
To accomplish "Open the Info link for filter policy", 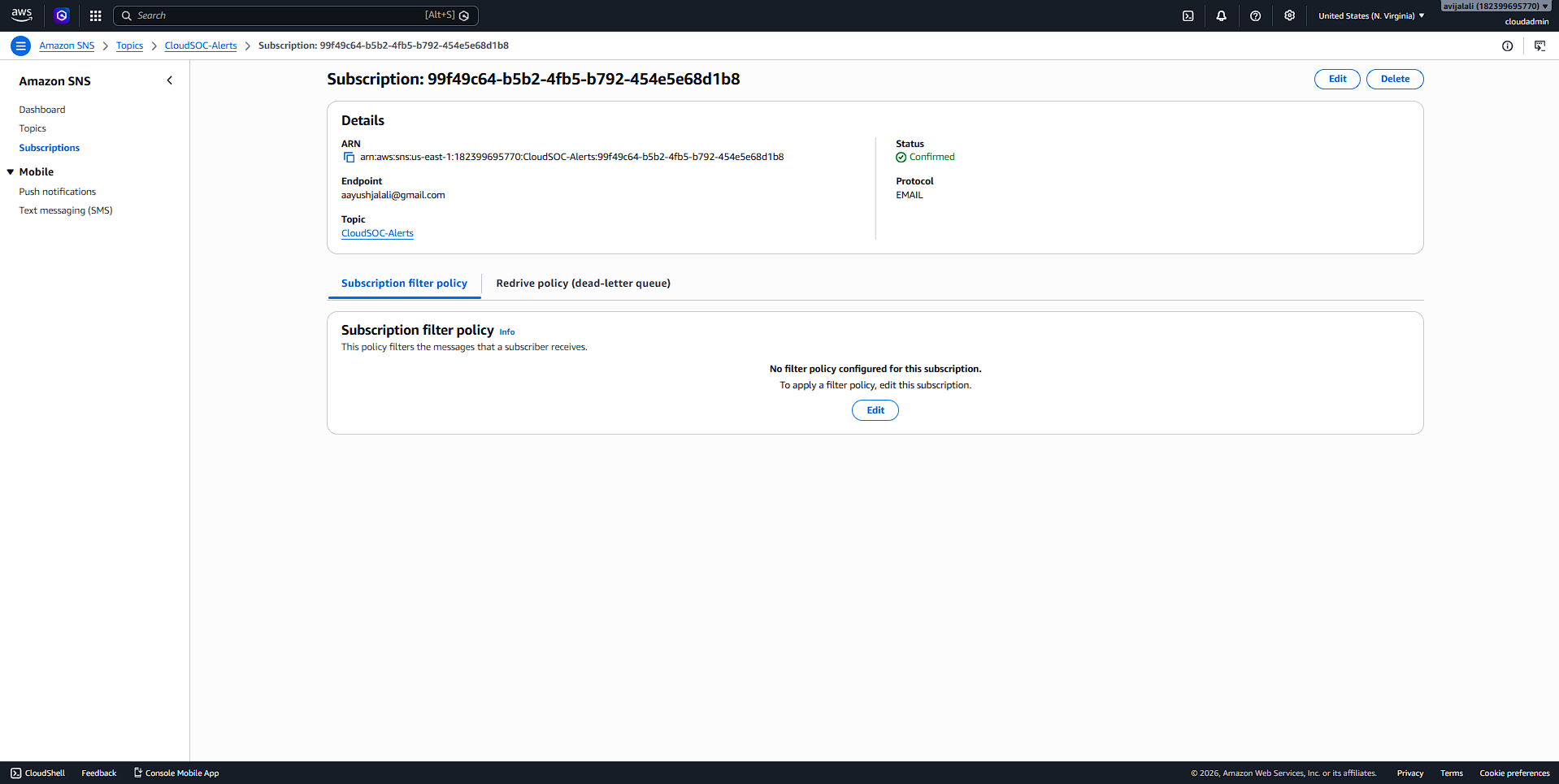I will 506,331.
